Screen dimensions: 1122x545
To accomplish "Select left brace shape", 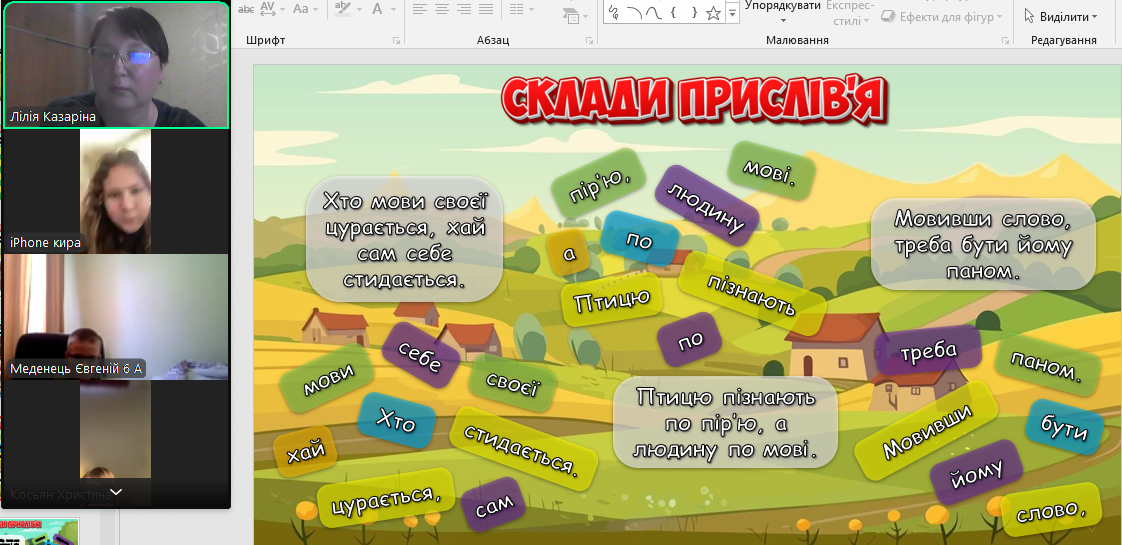I will click(x=673, y=12).
